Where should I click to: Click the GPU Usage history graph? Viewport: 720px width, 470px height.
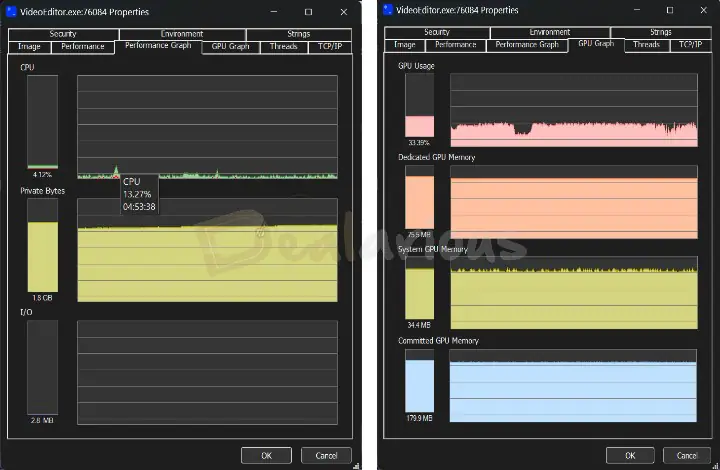(x=574, y=110)
